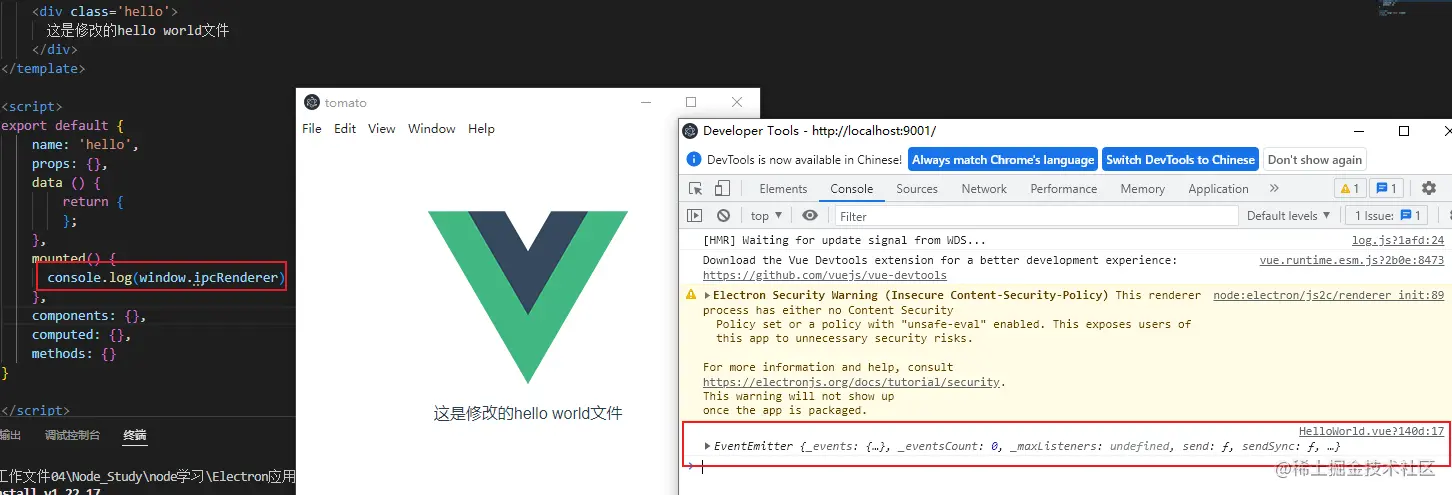Screen dimensions: 1452x495
Task: Open the HelloWorld.vue?140d:17 source link
Action: point(1372,431)
